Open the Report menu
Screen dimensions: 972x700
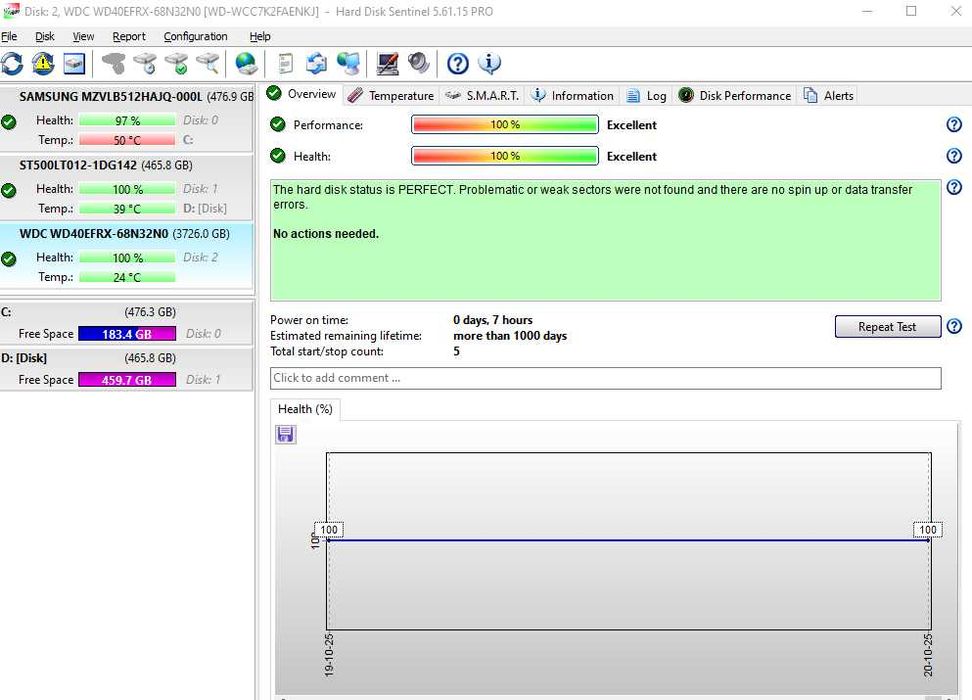pos(129,36)
